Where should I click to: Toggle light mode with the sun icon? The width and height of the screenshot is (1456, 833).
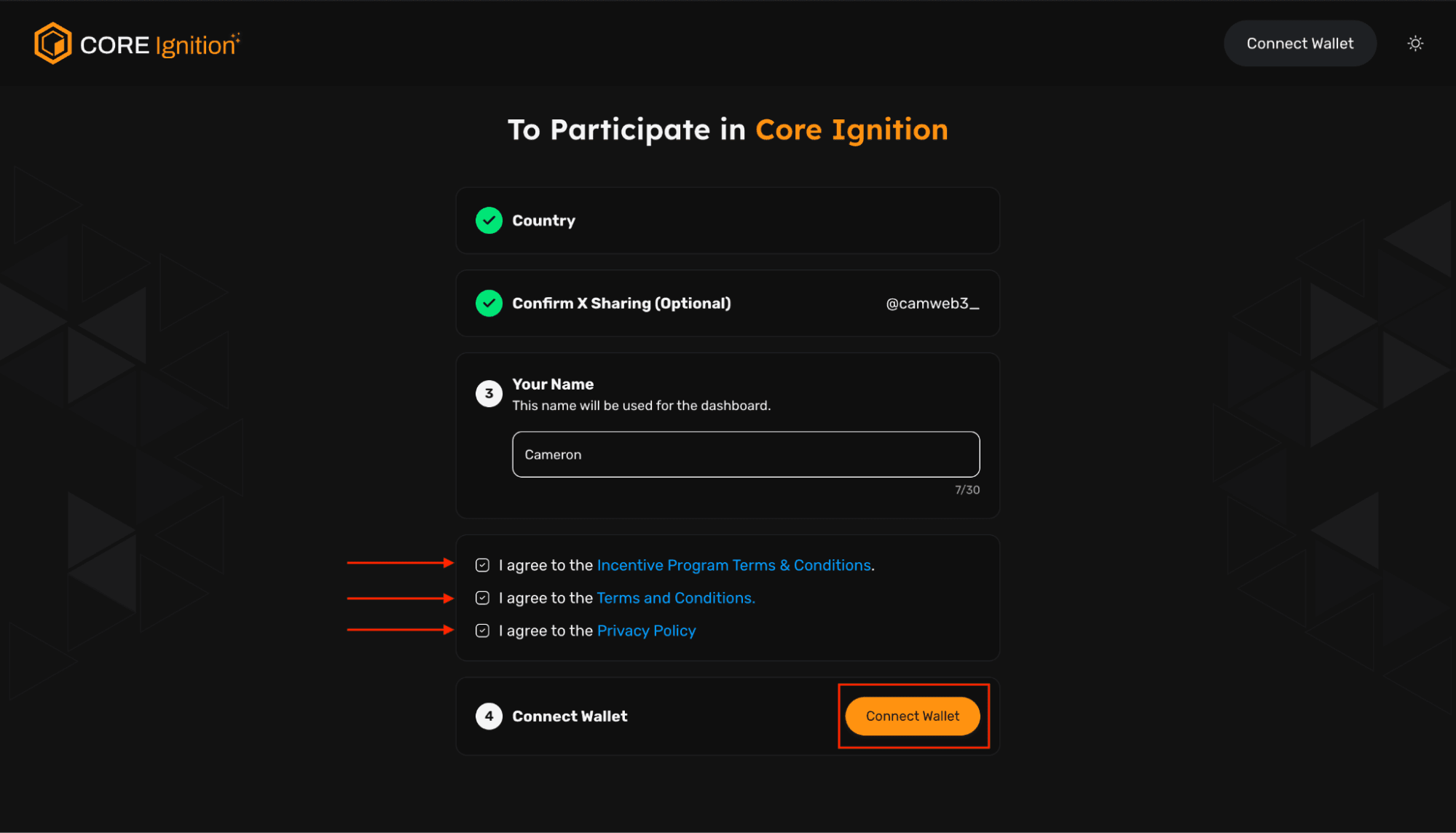tap(1415, 43)
